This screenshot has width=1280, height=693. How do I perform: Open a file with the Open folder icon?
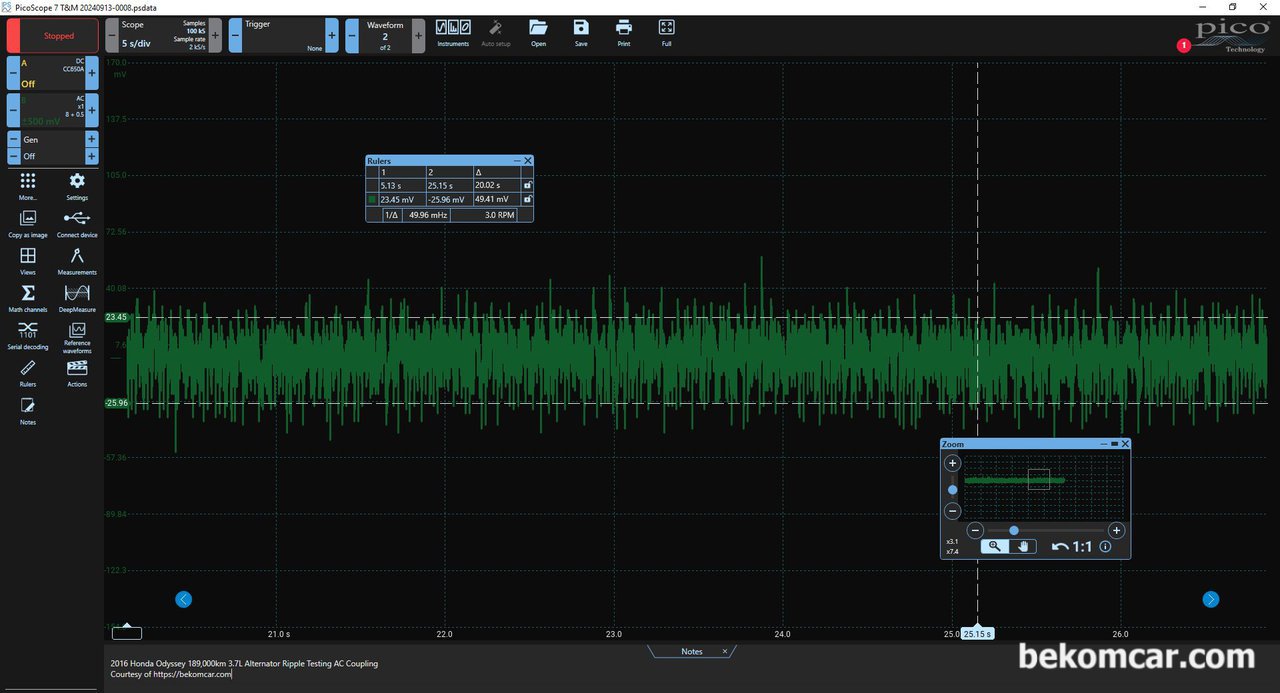538,33
